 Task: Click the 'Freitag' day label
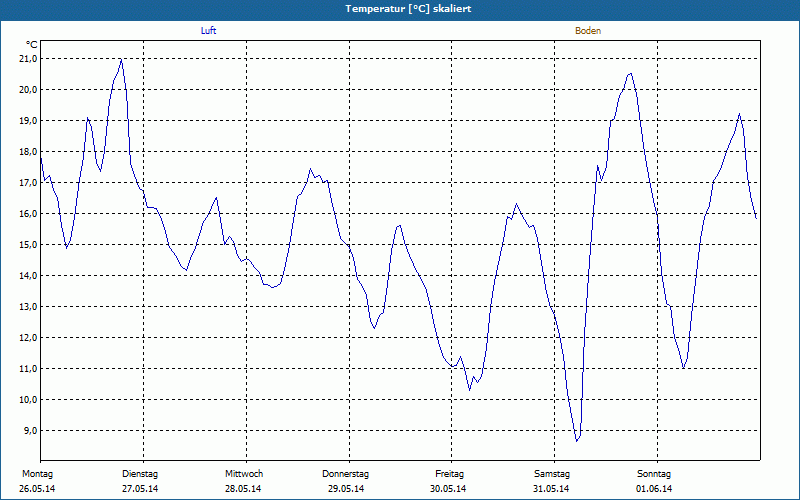coord(449,474)
